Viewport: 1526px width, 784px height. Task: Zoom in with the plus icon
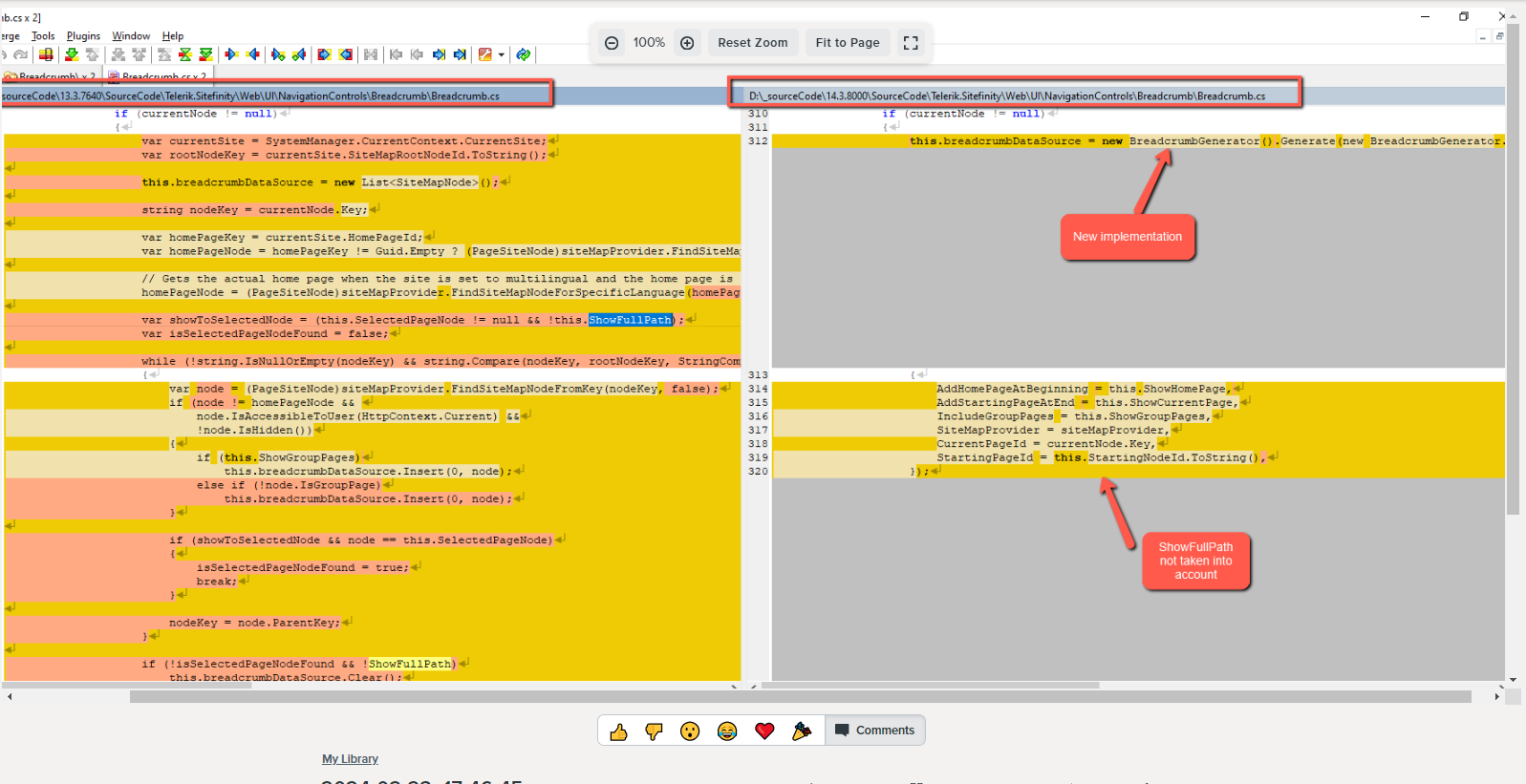(x=687, y=43)
